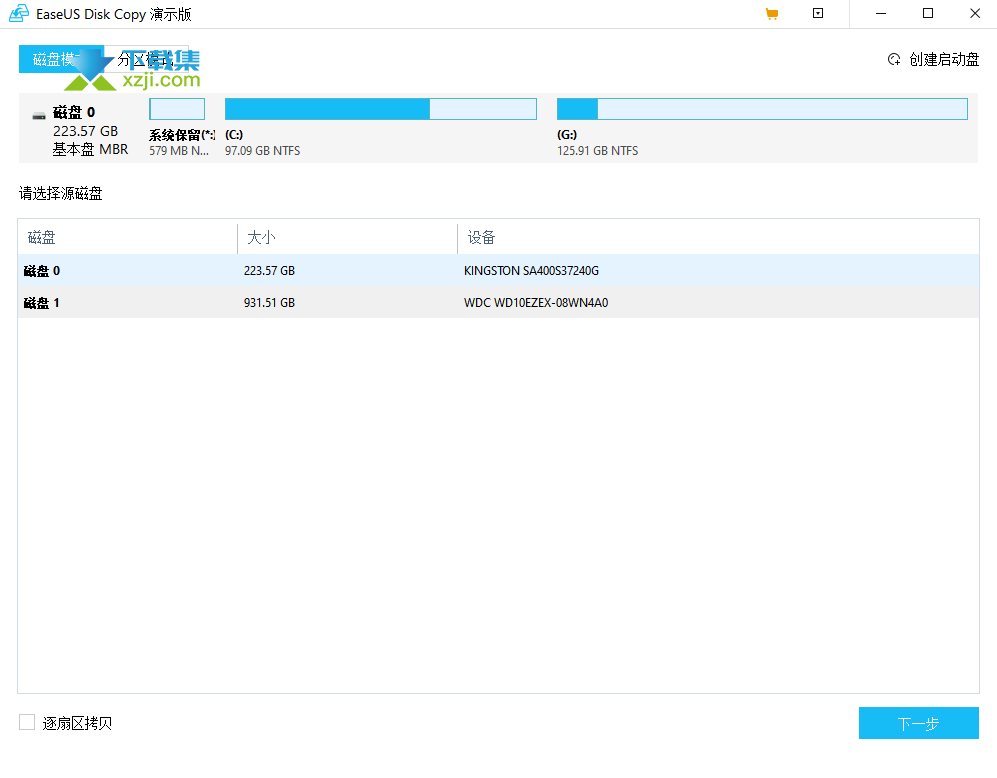Click the Disk 0 drive icon
This screenshot has width=997, height=778.
click(x=39, y=116)
